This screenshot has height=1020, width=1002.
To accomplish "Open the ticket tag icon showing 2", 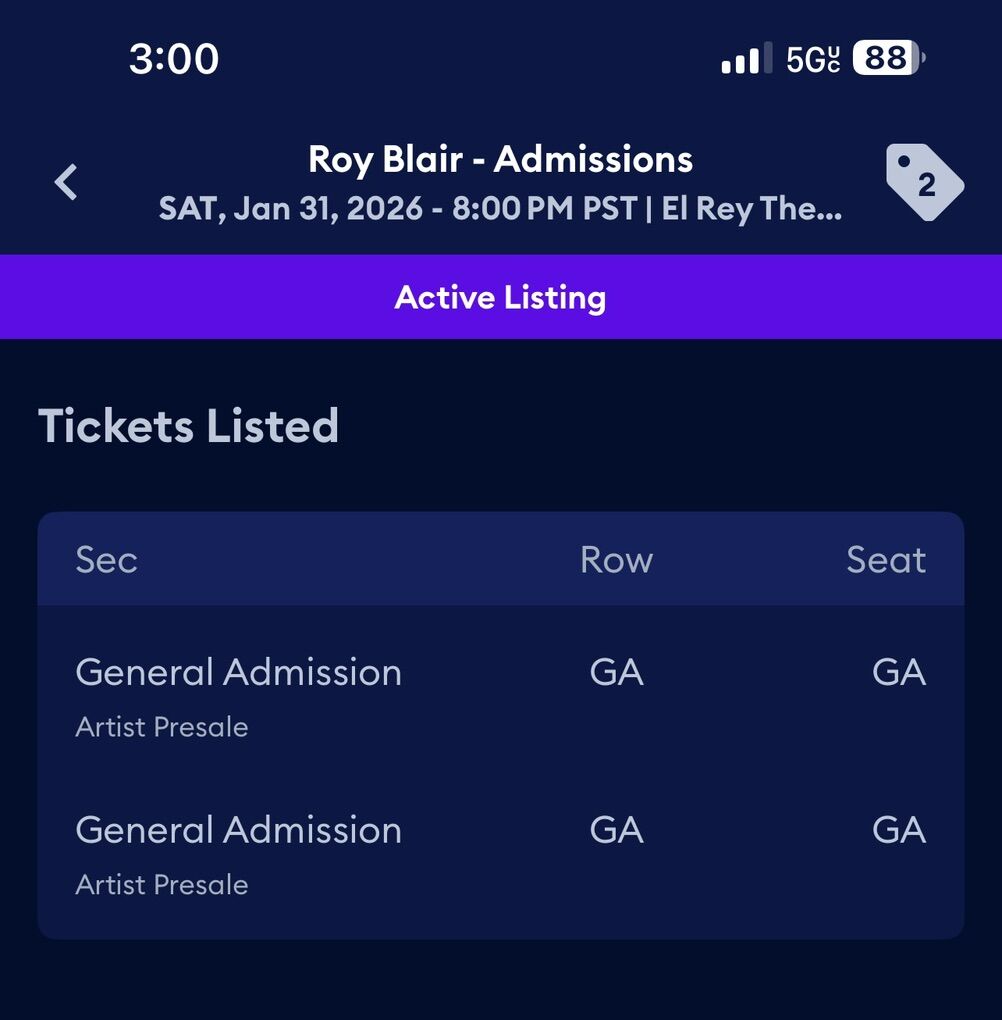I will 924,183.
